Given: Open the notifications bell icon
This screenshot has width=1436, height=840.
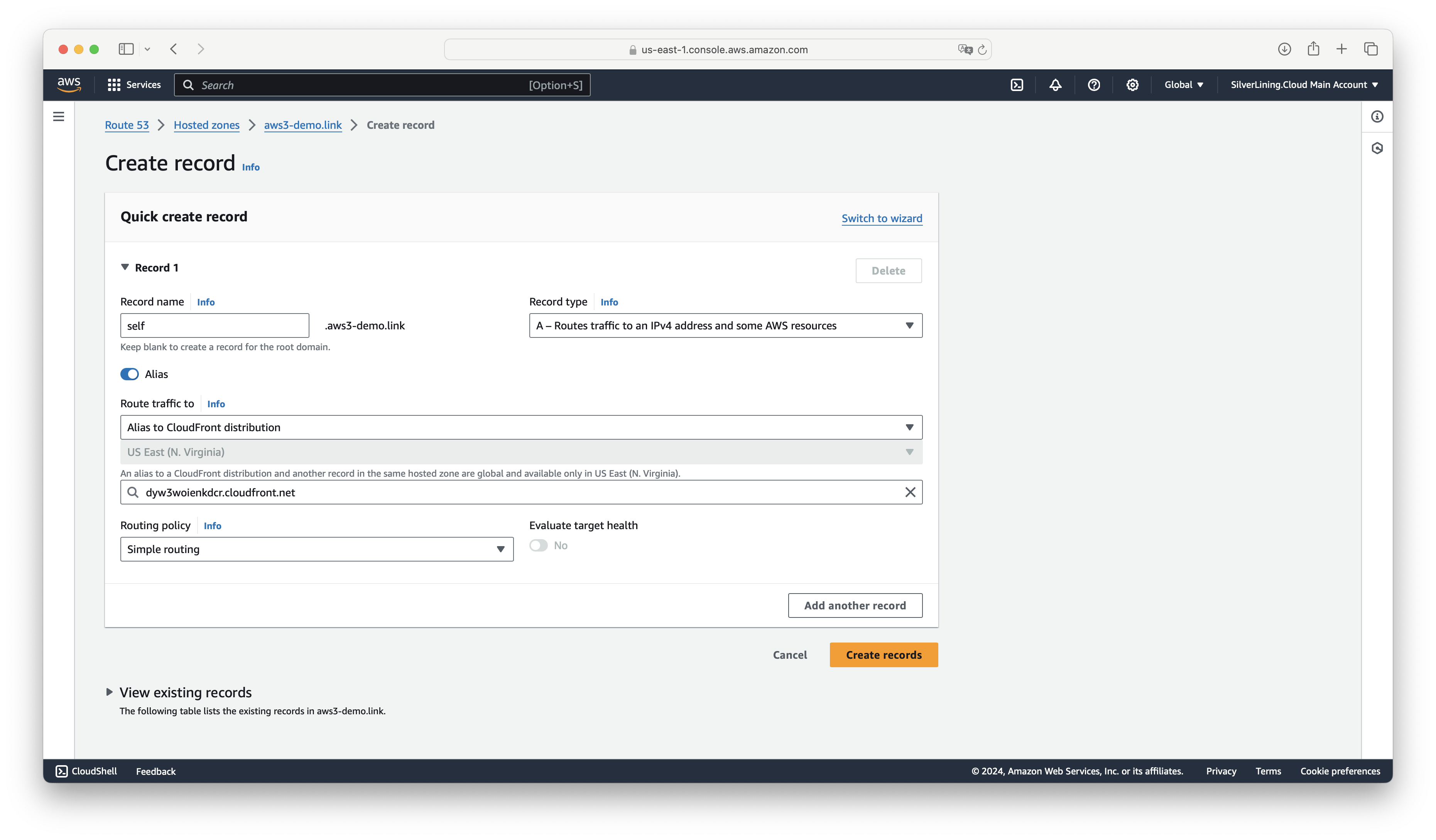Looking at the screenshot, I should 1055,85.
